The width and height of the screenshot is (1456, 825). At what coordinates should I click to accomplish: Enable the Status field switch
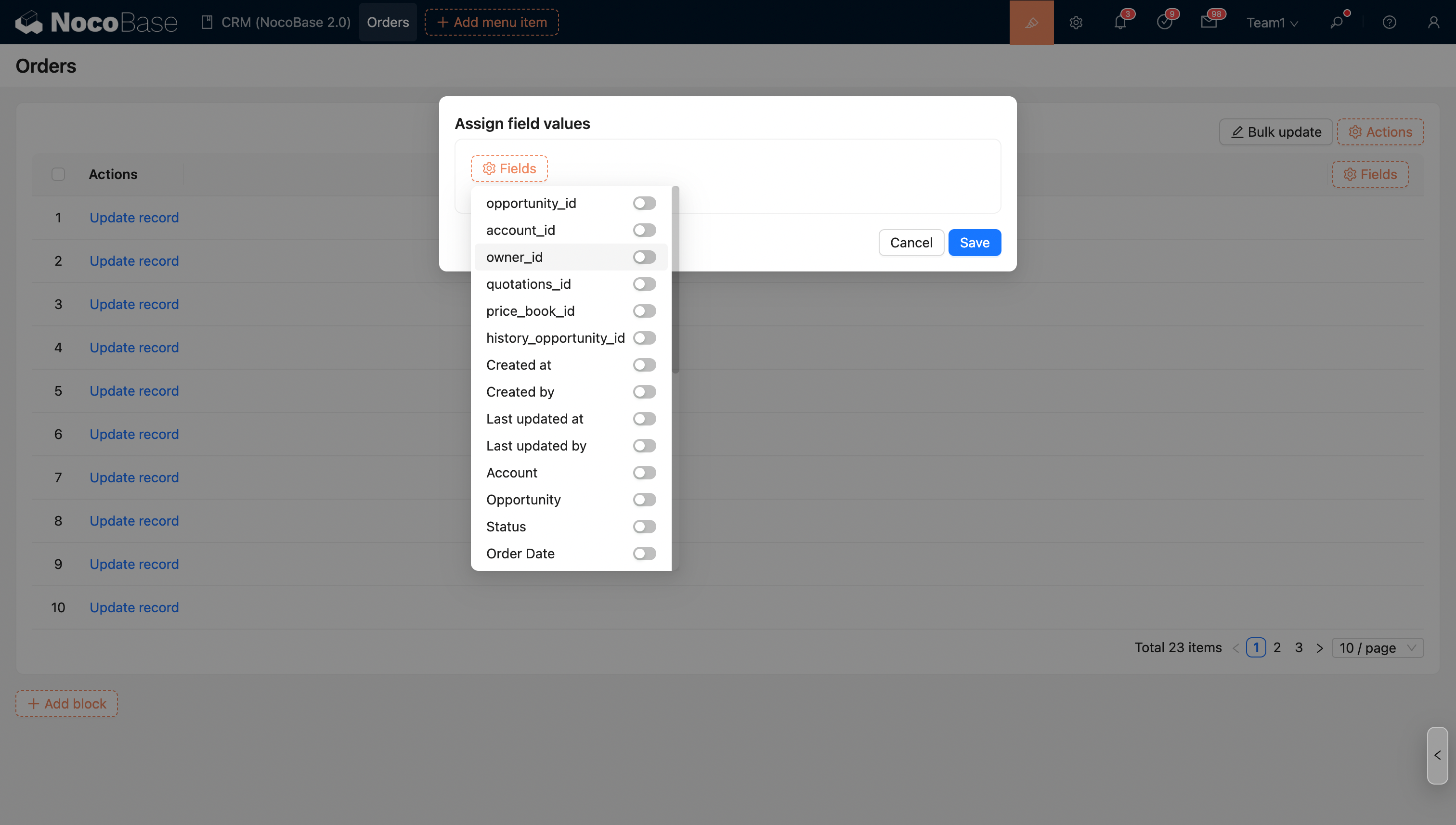[644, 527]
